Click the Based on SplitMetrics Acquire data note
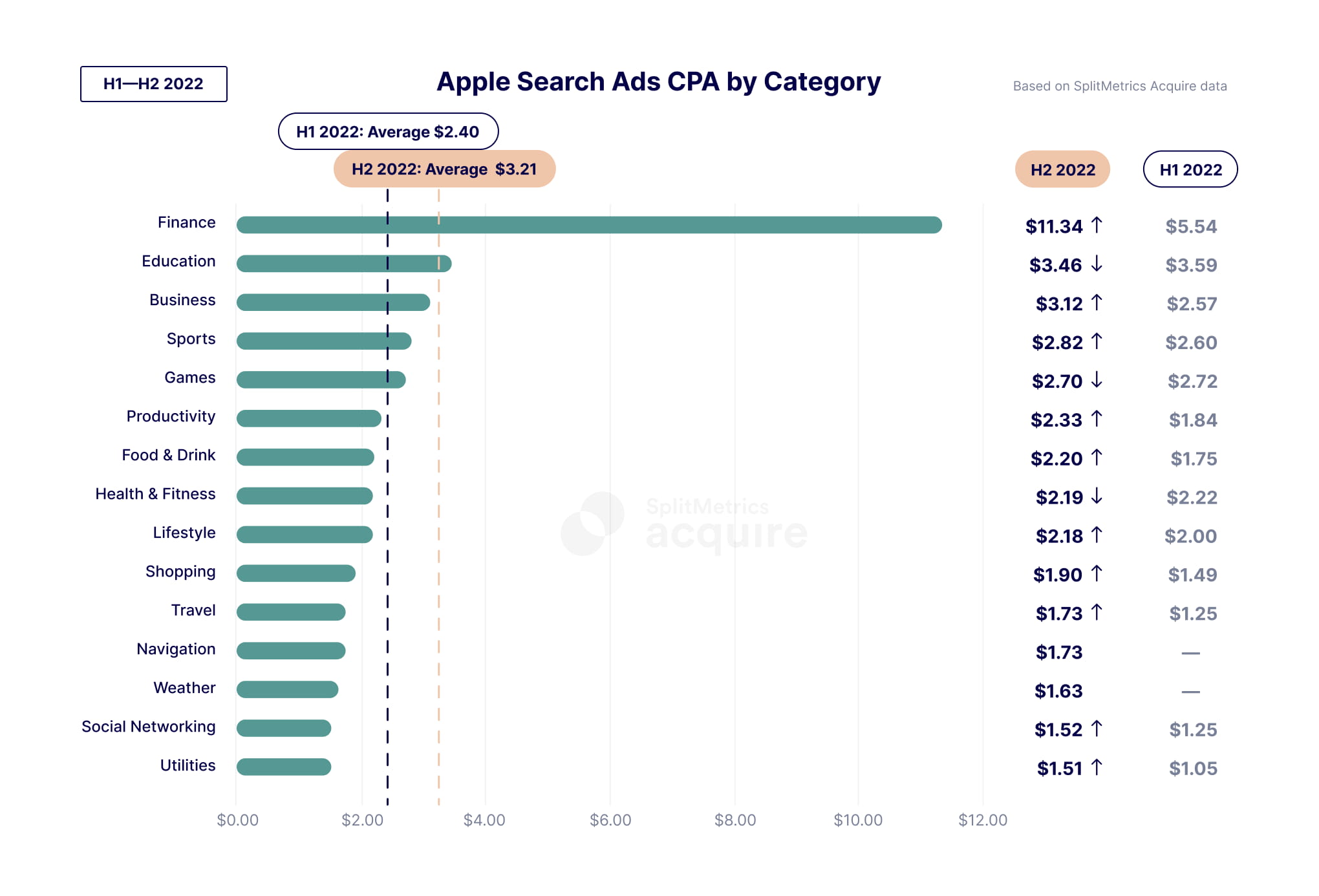 click(1119, 86)
